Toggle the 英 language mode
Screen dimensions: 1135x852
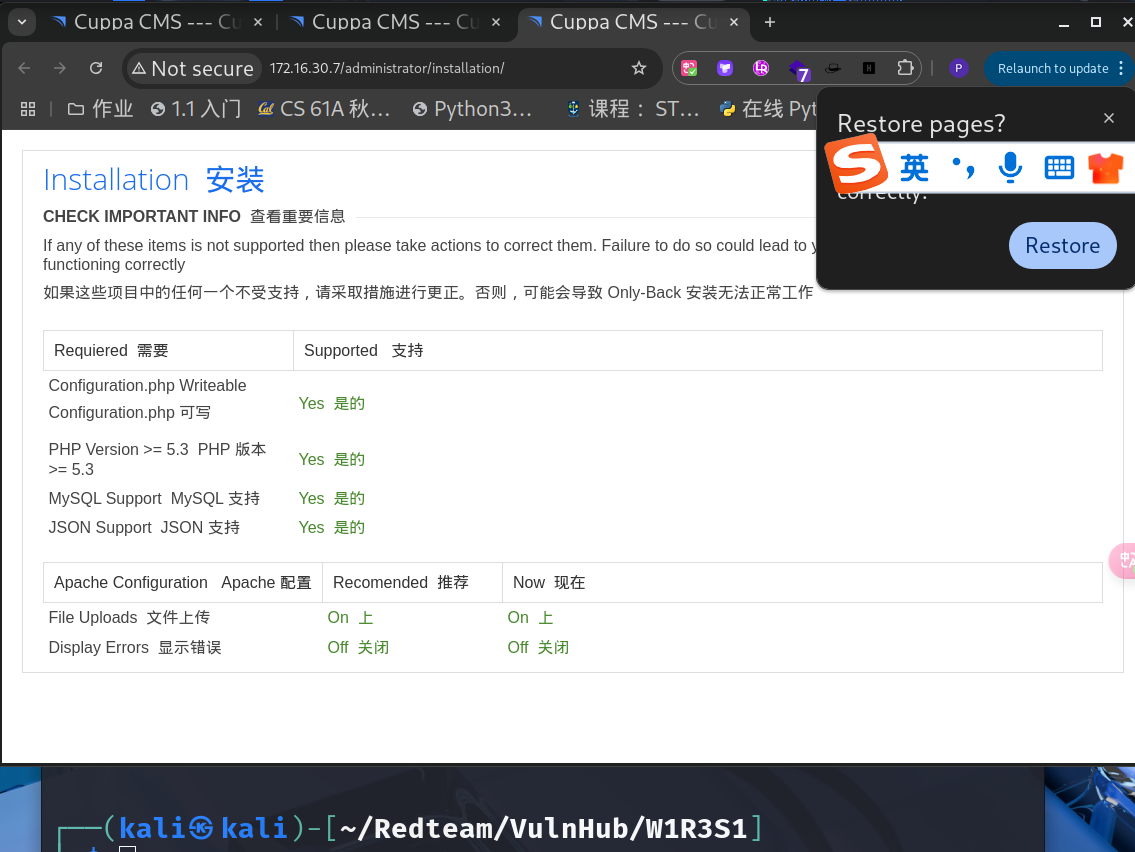tap(914, 168)
